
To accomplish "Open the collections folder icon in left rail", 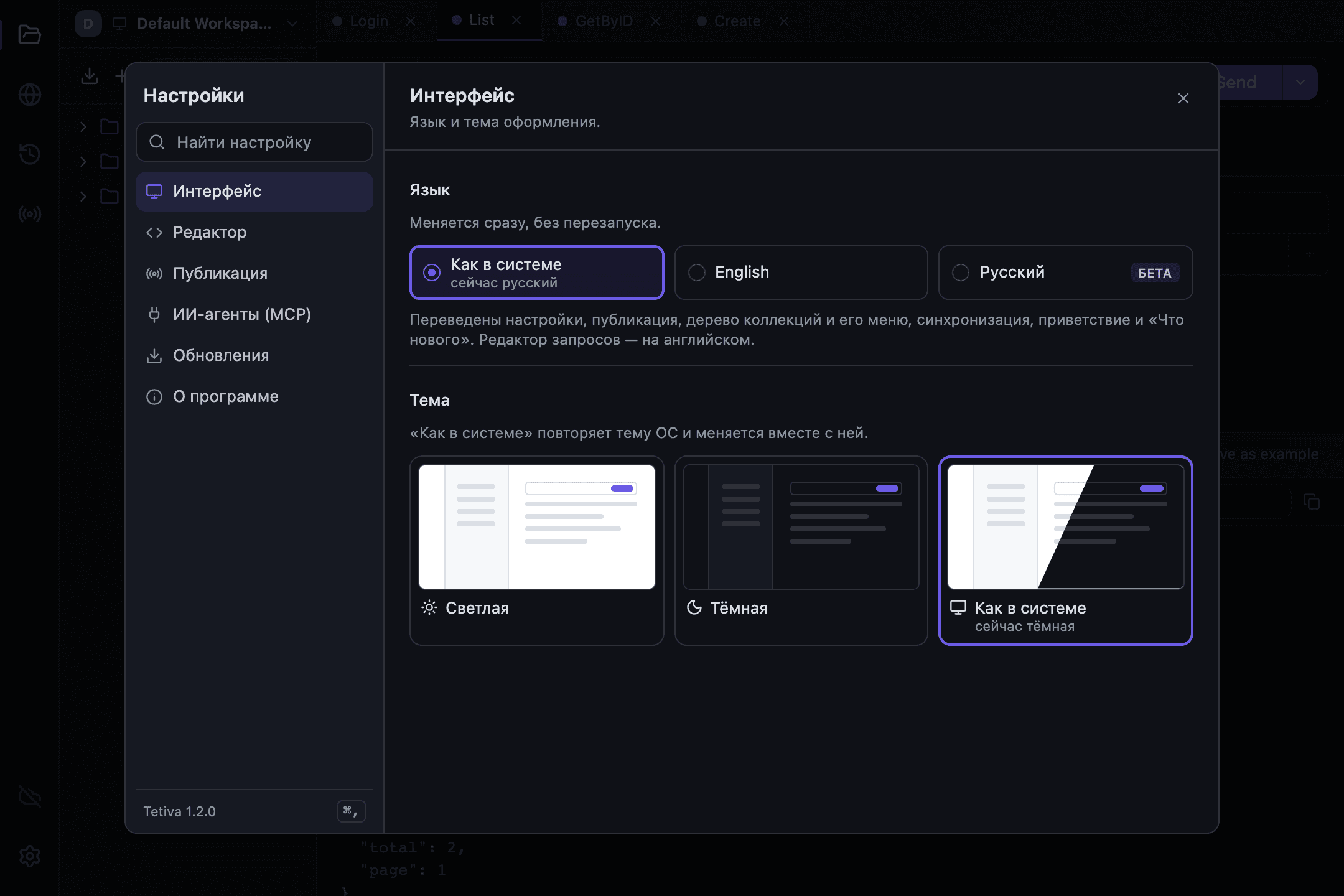I will click(x=29, y=34).
